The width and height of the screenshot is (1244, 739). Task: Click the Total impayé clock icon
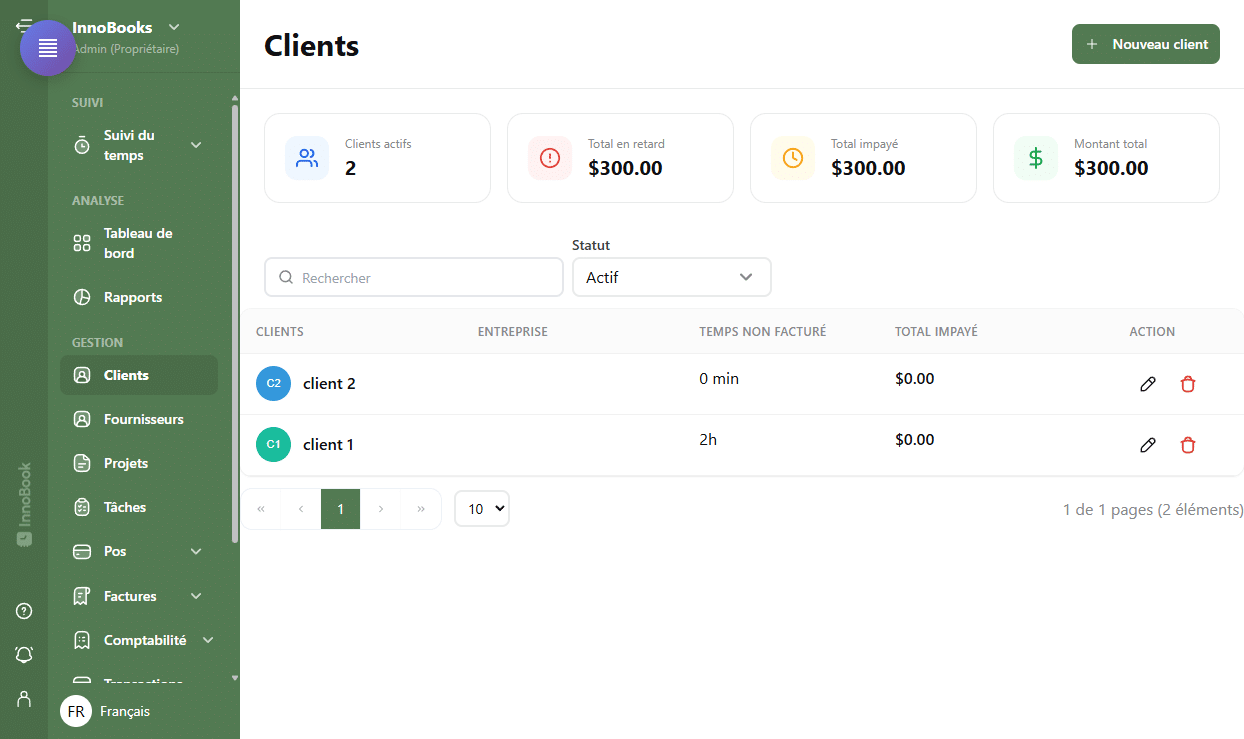click(793, 158)
